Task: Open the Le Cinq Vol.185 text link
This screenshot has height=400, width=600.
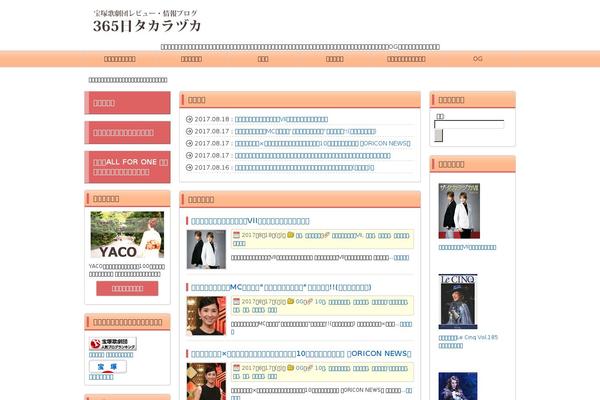Action: (468, 341)
